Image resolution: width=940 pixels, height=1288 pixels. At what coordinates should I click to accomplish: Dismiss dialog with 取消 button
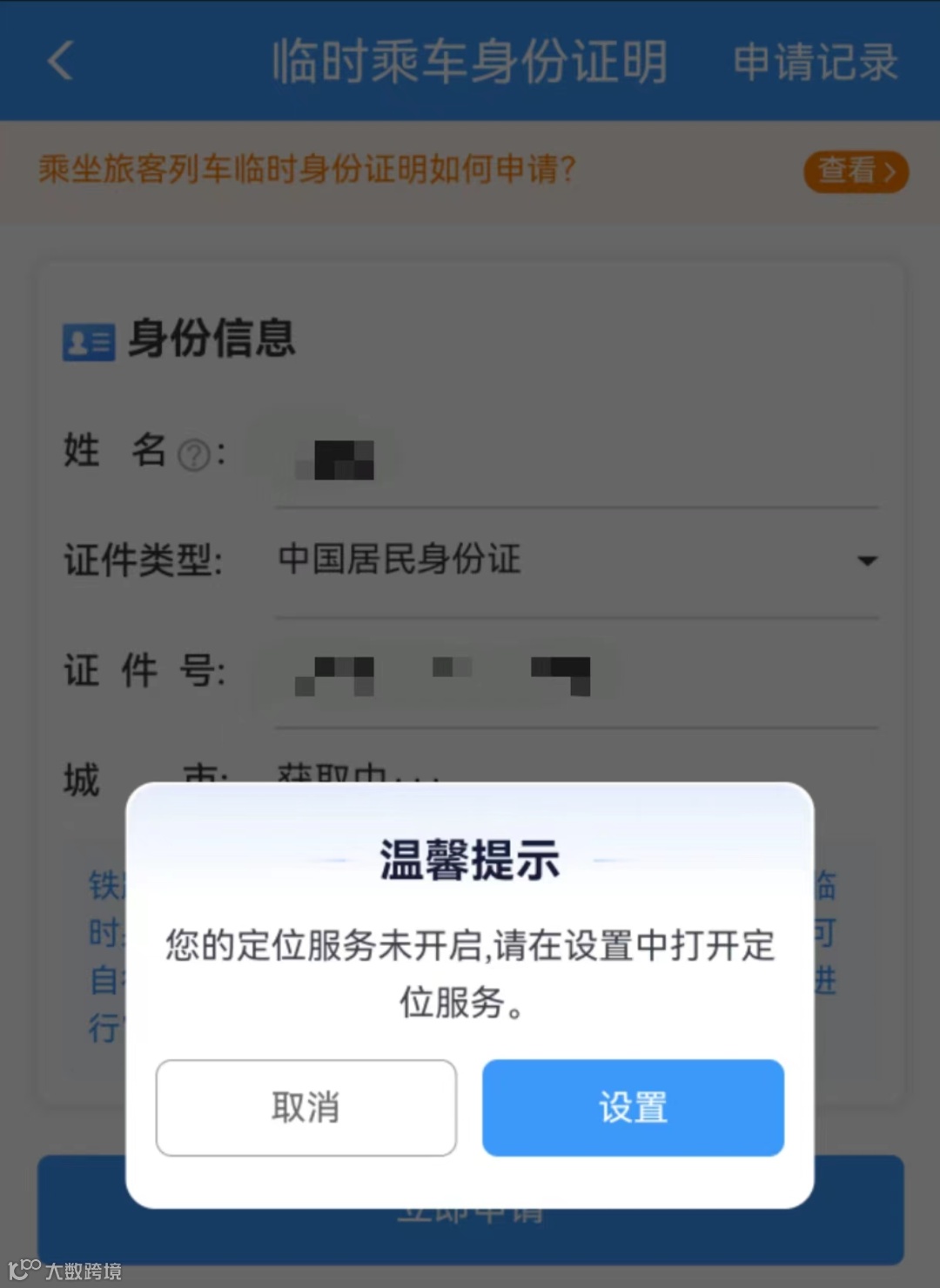pos(306,1108)
